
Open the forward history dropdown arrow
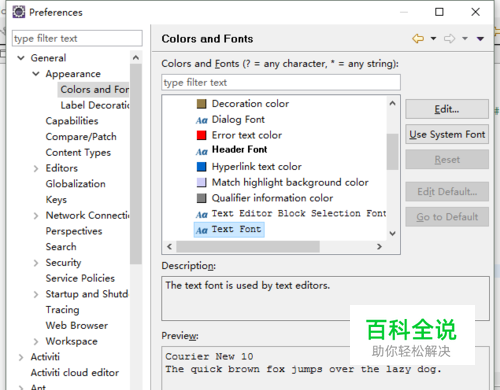coord(465,39)
